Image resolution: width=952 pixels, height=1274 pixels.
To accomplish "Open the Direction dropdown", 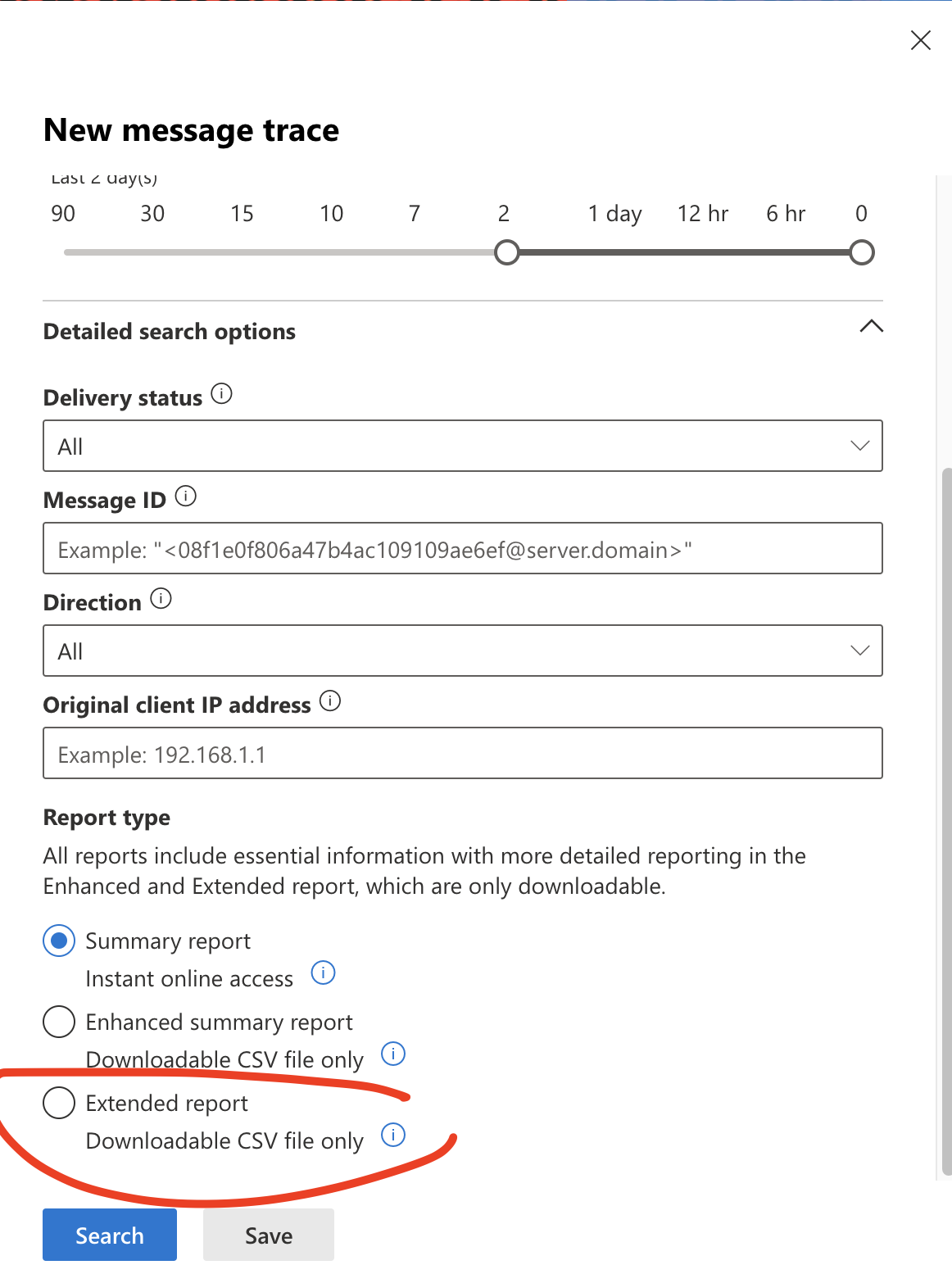I will click(462, 651).
